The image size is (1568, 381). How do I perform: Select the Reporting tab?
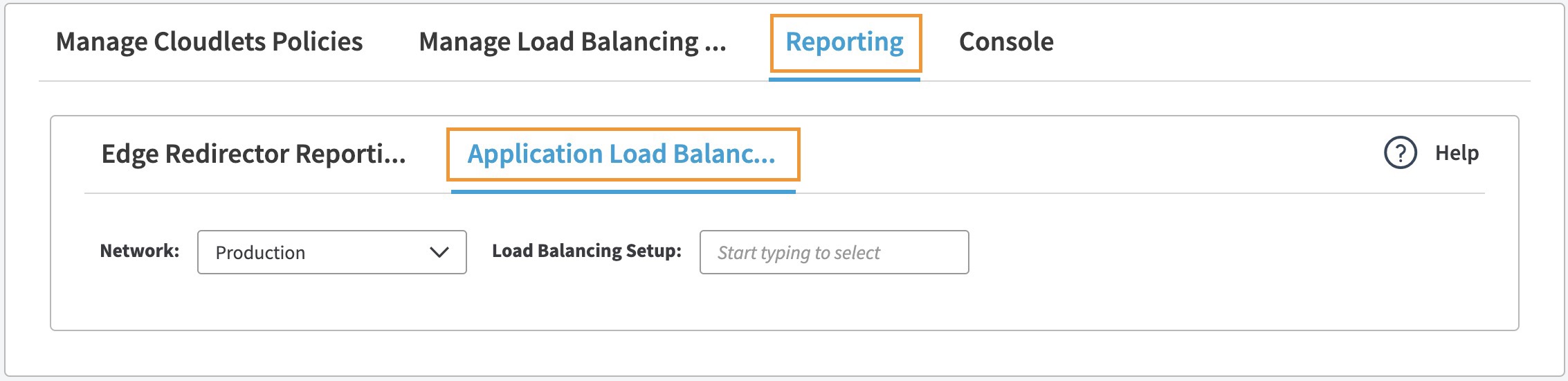coord(844,42)
